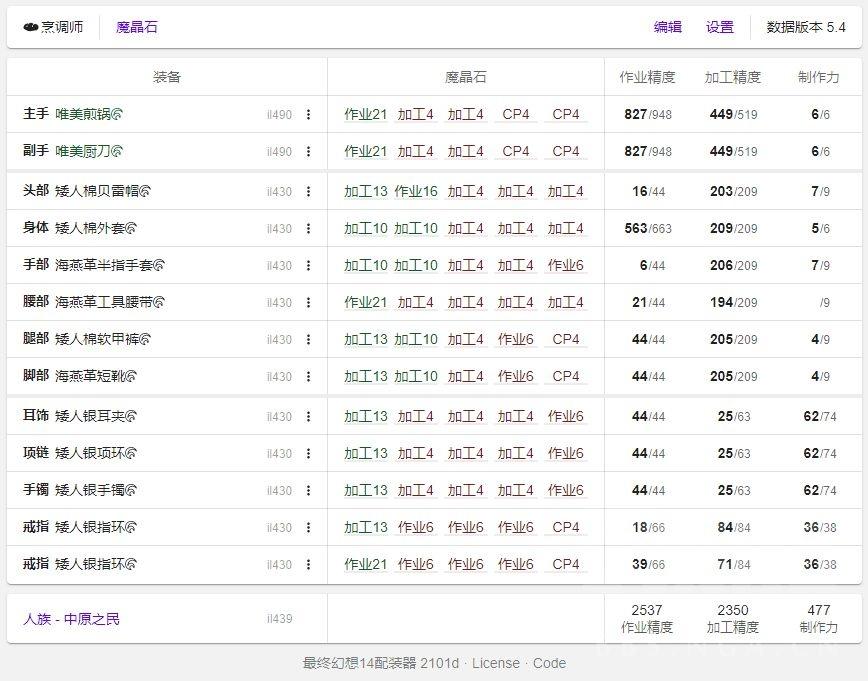Open the 数据版本 5.4 version selector

(x=805, y=28)
